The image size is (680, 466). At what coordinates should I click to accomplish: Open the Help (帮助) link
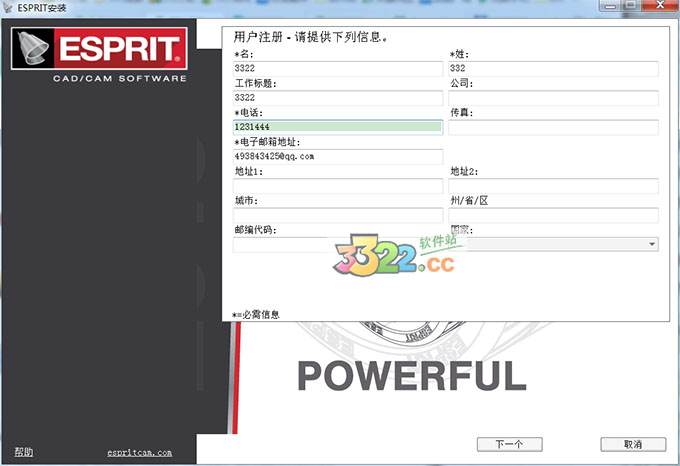click(23, 452)
